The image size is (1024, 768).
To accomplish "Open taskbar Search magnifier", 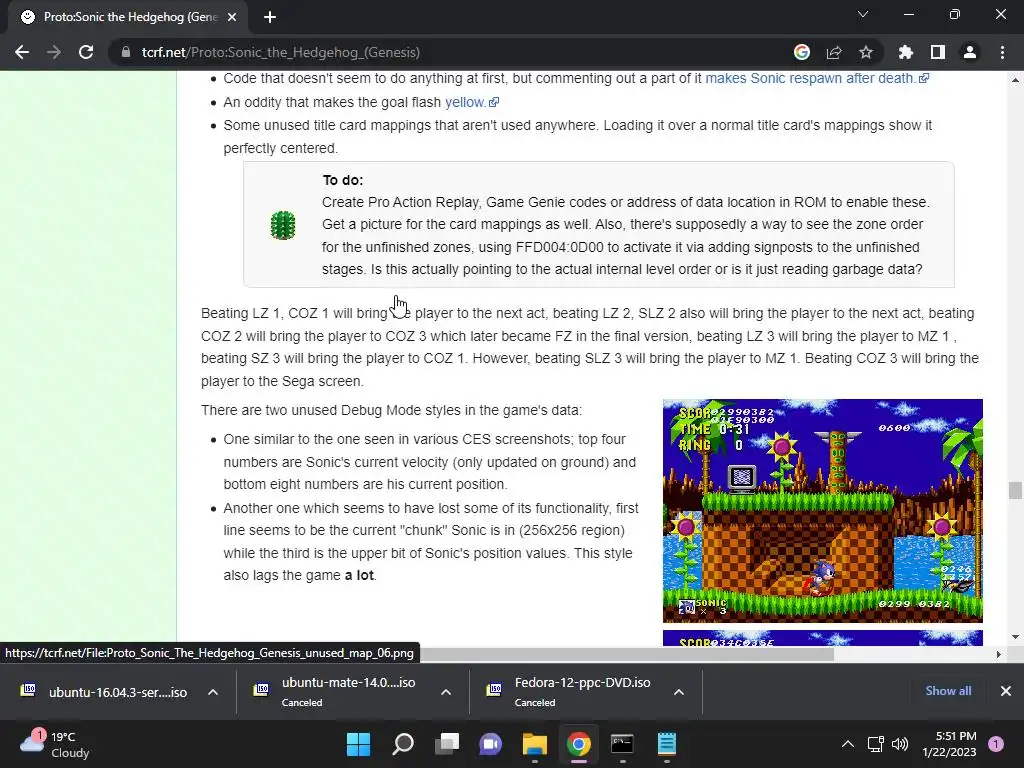I will pos(403,744).
